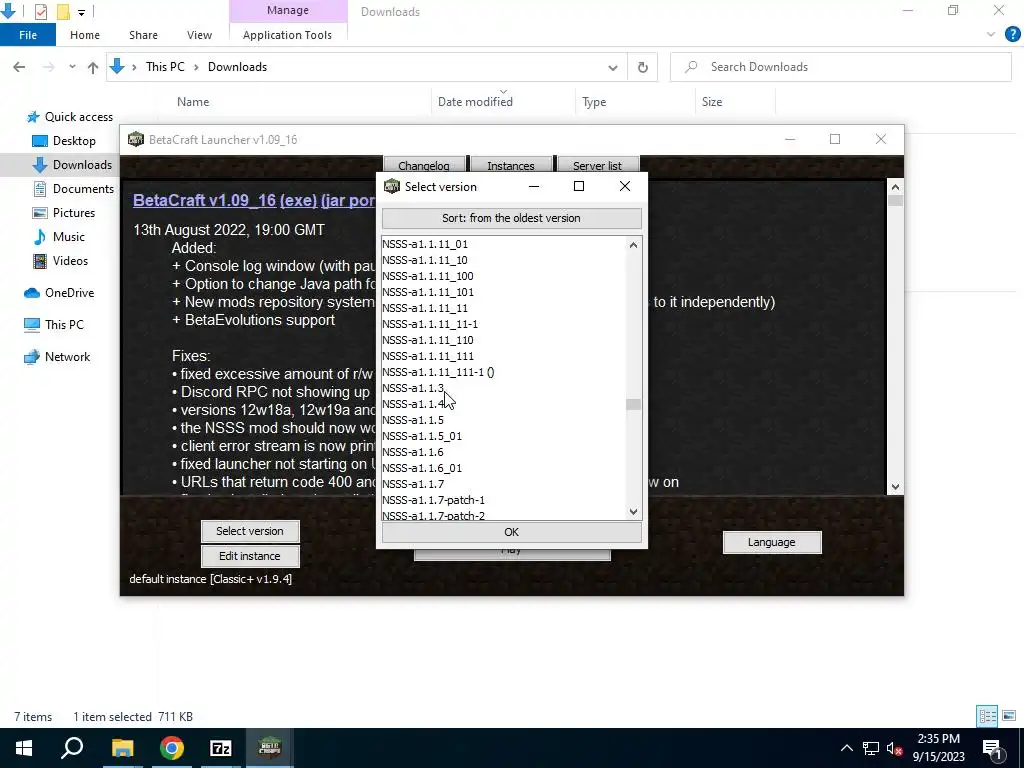1024x768 pixels.
Task: Go up one folder level
Action: point(93,67)
